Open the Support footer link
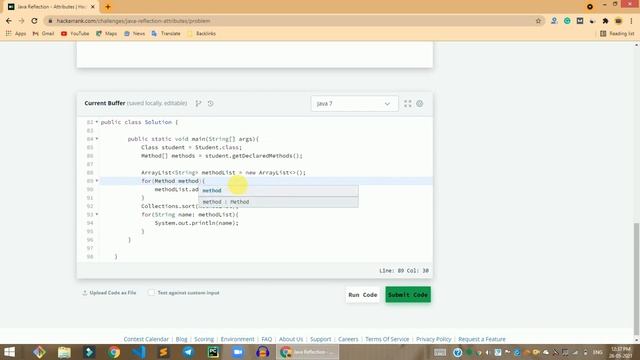Image resolution: width=640 pixels, height=360 pixels. click(x=320, y=339)
